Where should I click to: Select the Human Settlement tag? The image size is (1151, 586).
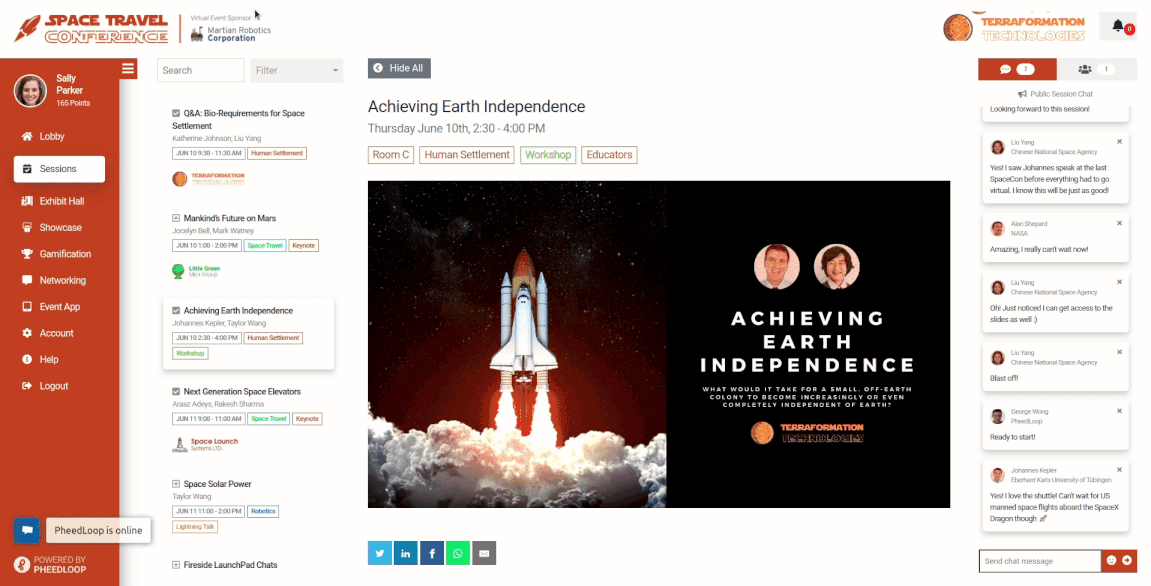pos(467,155)
